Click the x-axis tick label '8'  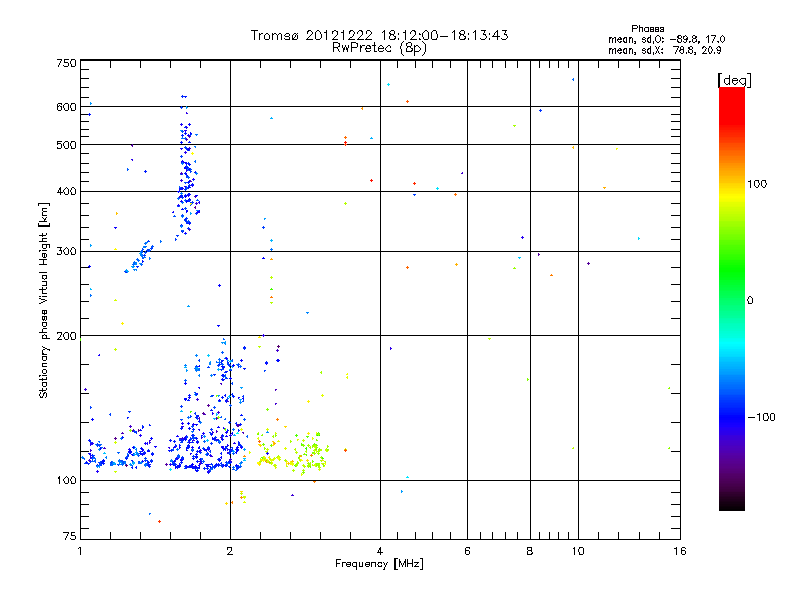coord(530,551)
